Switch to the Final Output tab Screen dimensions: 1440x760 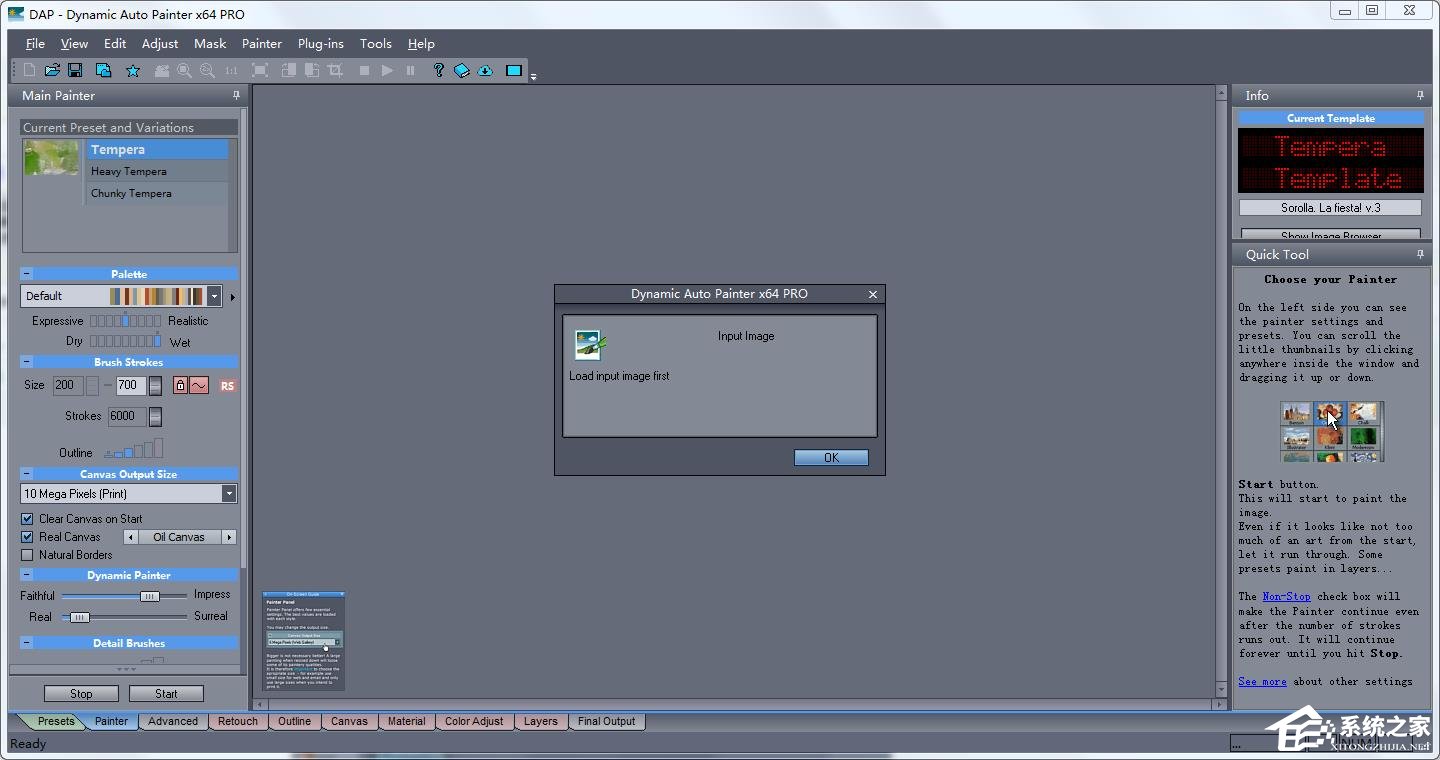tap(606, 721)
